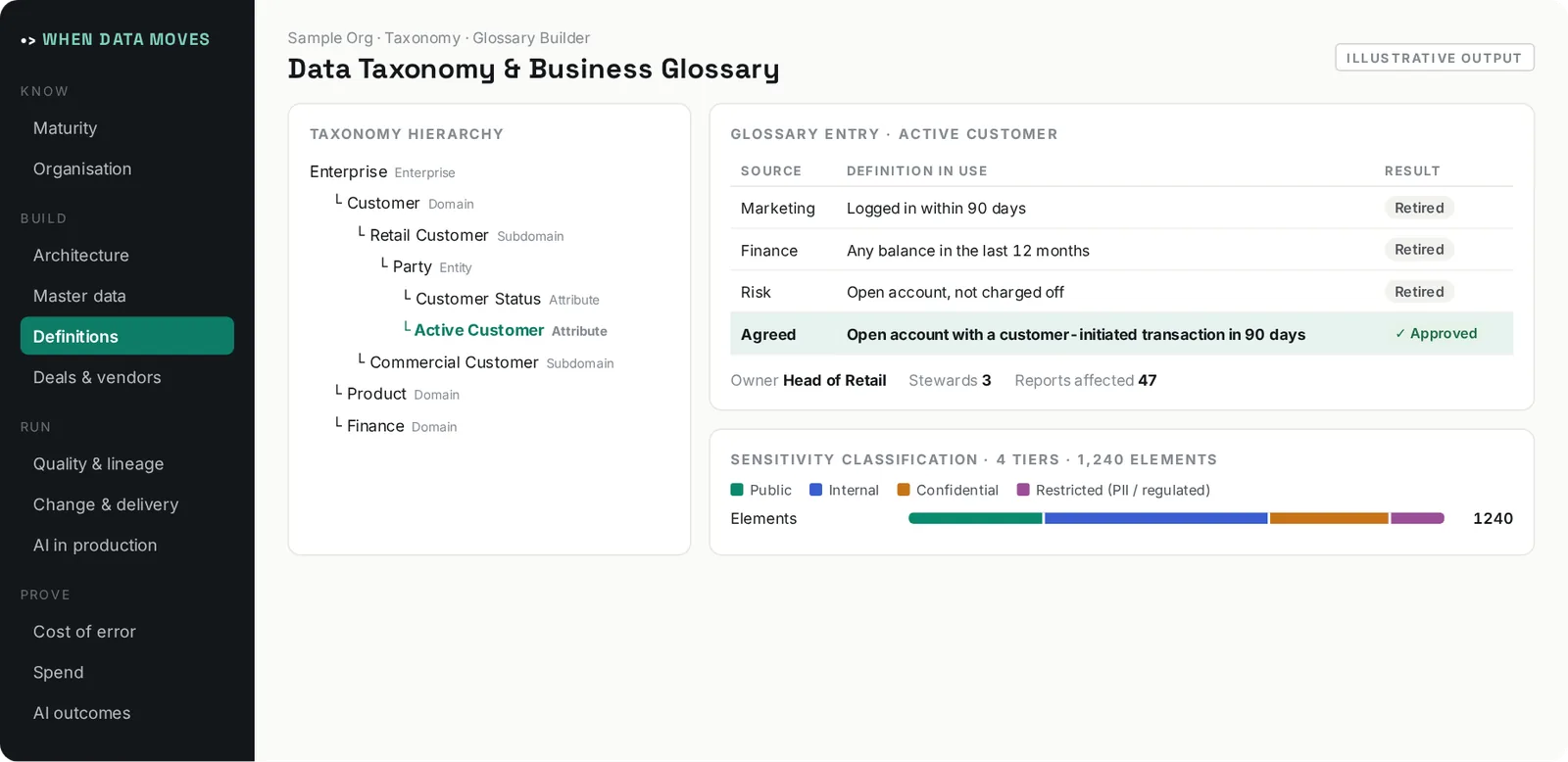
Task: Go to the Organisation section
Action: coord(127,169)
